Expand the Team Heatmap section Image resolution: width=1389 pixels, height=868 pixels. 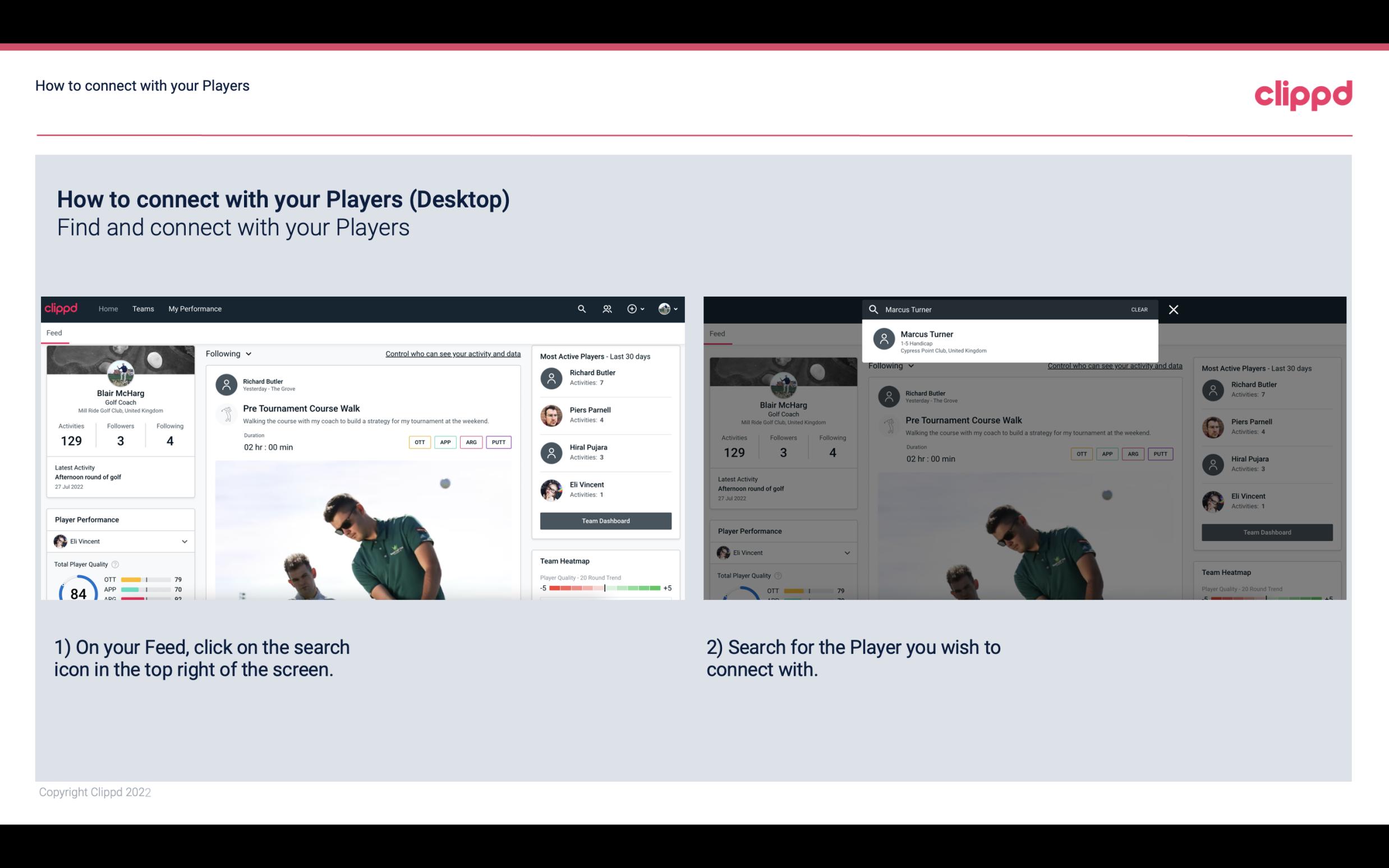coord(564,561)
